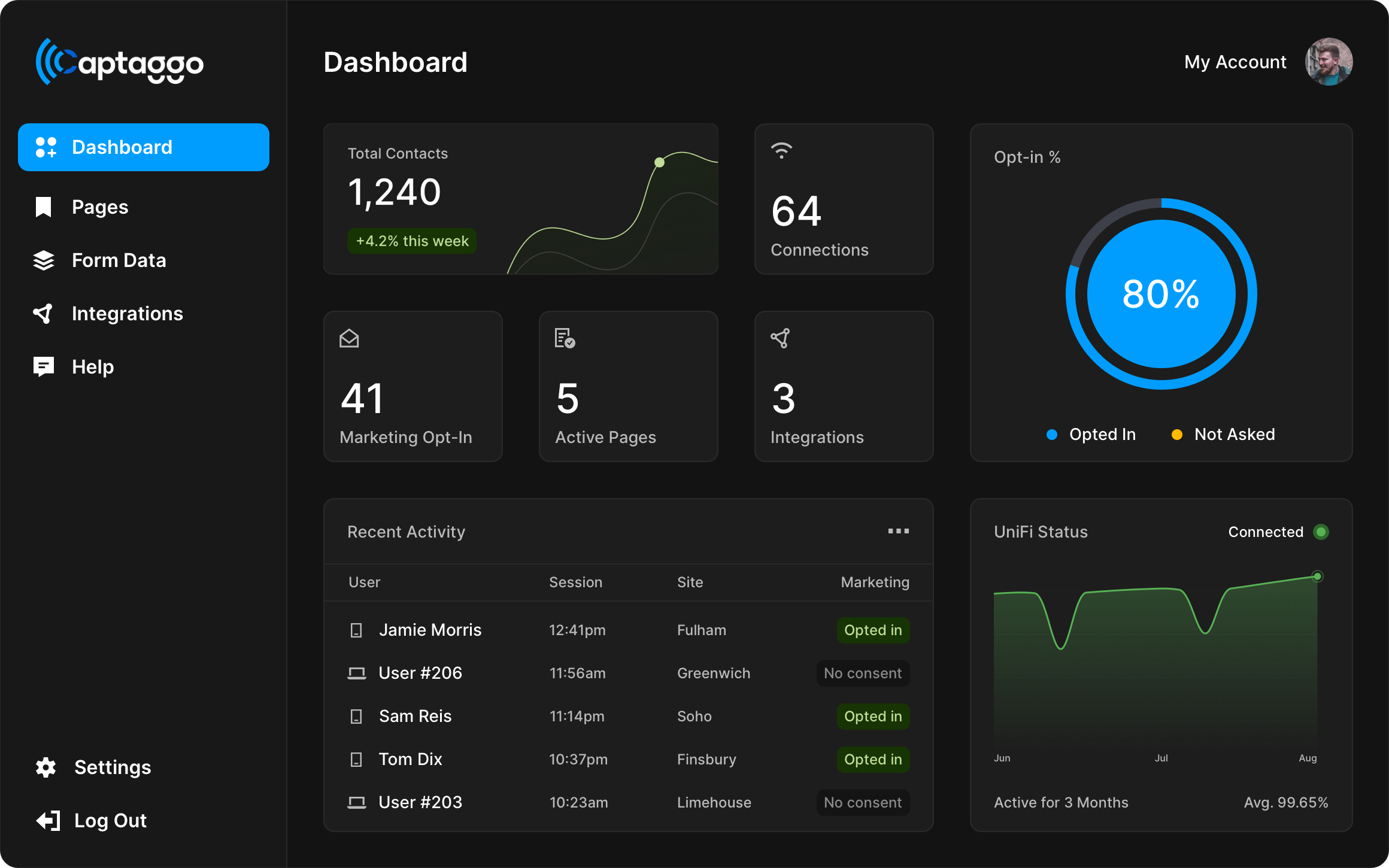Select the User #206 name
Viewport: 1389px width, 868px height.
point(420,673)
